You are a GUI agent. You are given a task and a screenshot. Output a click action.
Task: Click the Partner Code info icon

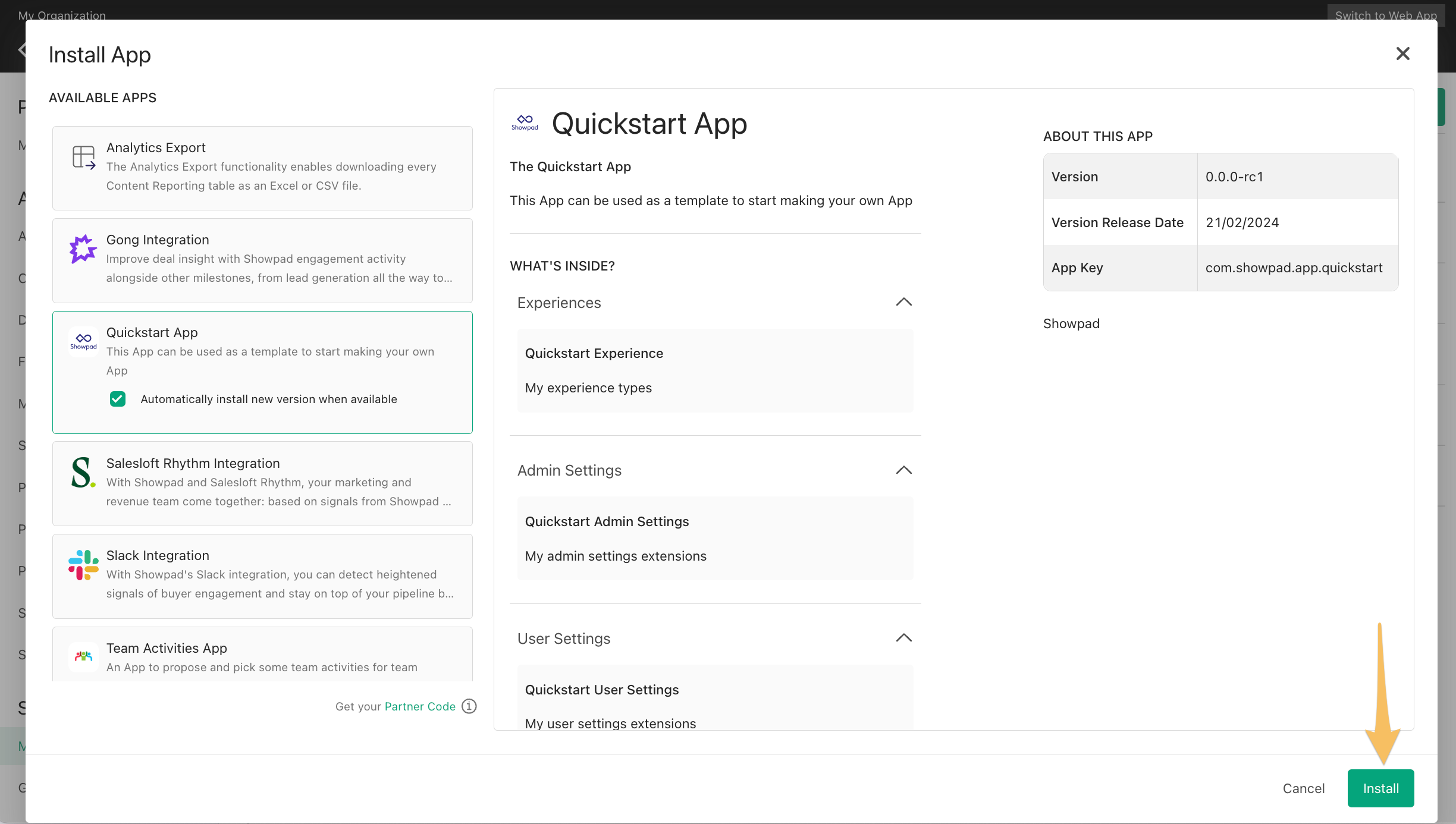coord(469,706)
